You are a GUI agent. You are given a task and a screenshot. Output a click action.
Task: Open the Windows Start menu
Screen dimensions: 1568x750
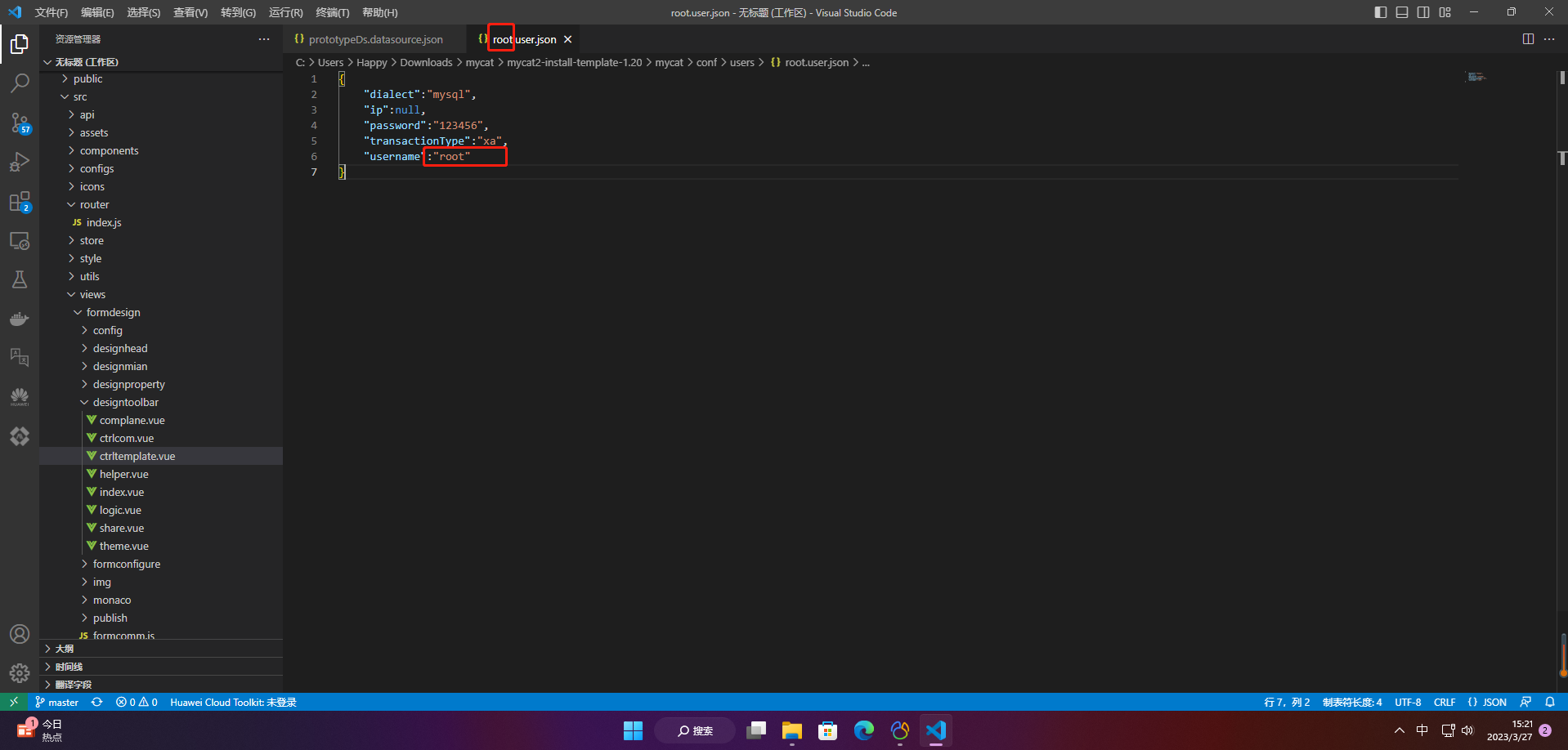tap(633, 730)
